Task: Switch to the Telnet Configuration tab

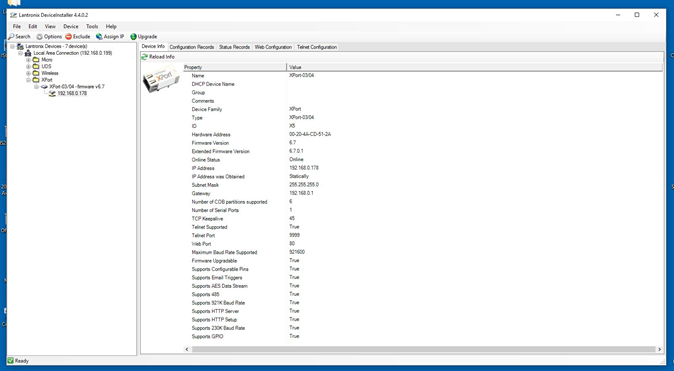Action: pos(317,47)
